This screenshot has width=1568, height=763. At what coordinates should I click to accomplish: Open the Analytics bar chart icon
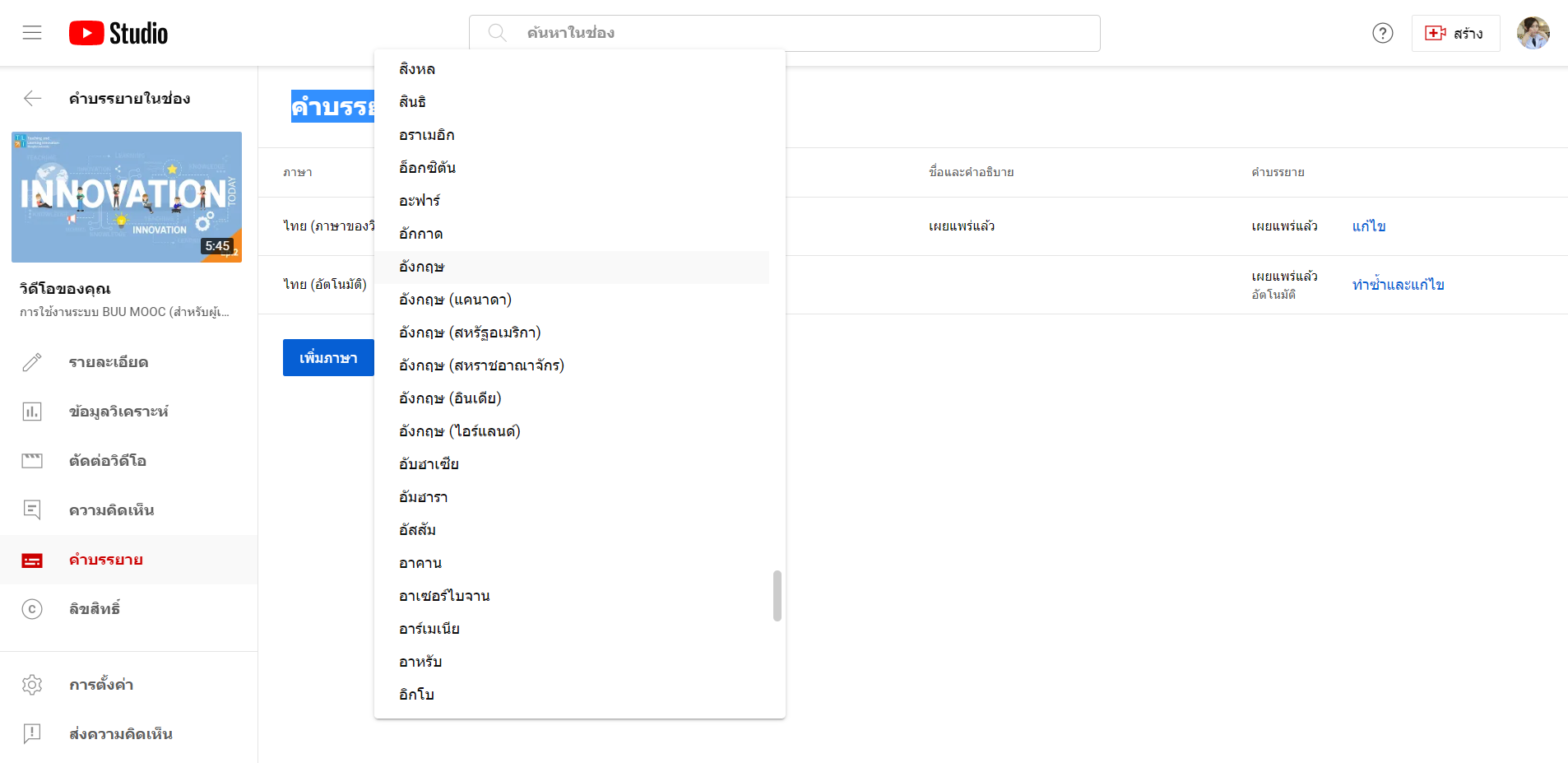click(32, 412)
